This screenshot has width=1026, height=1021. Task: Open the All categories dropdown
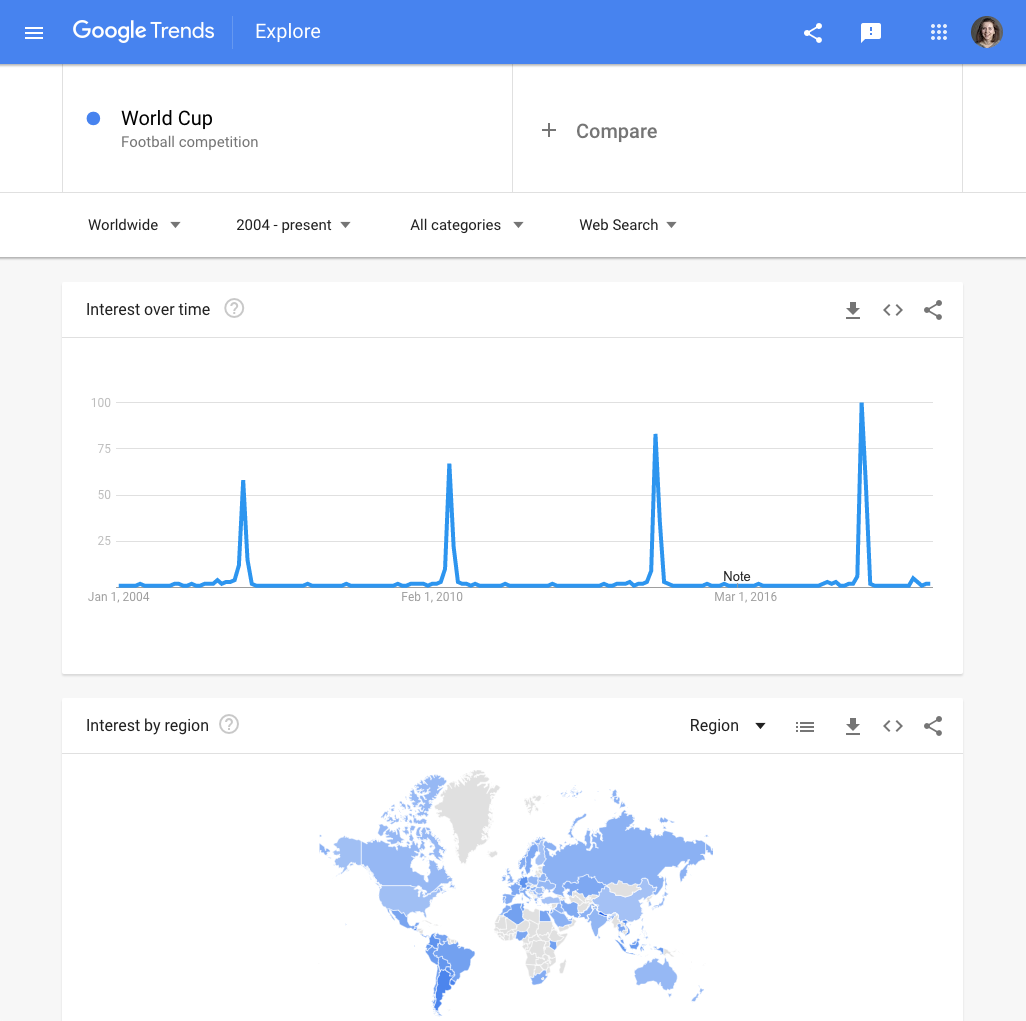pyautogui.click(x=467, y=225)
